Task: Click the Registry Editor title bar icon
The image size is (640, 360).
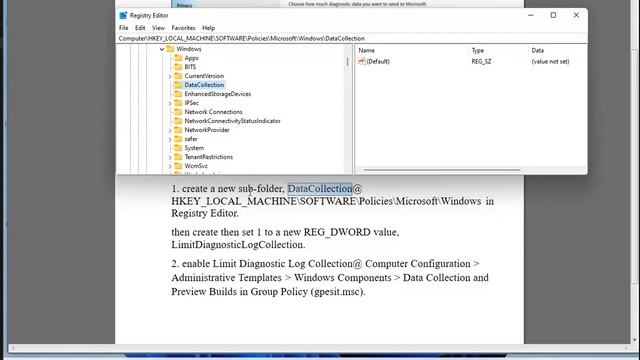Action: 123,16
